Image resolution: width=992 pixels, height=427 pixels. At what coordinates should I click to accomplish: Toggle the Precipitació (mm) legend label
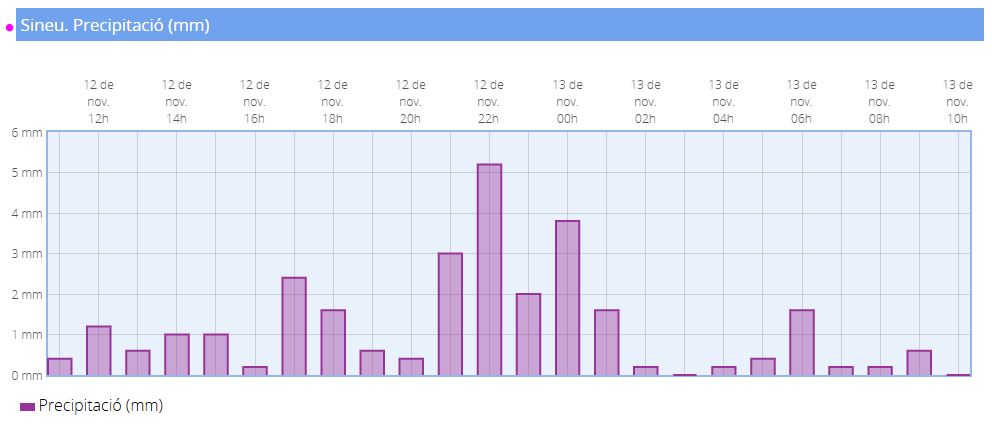point(100,406)
